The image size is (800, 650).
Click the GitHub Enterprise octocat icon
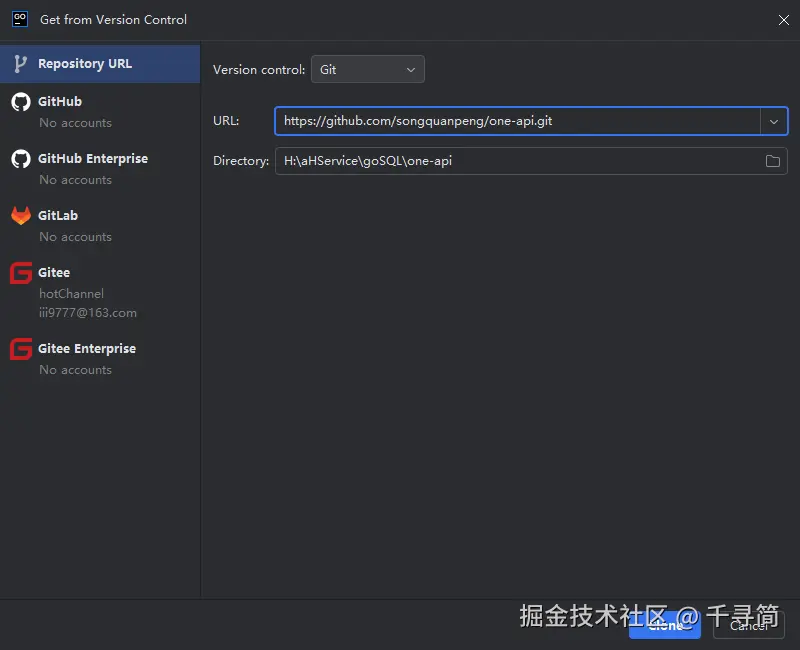coord(21,159)
